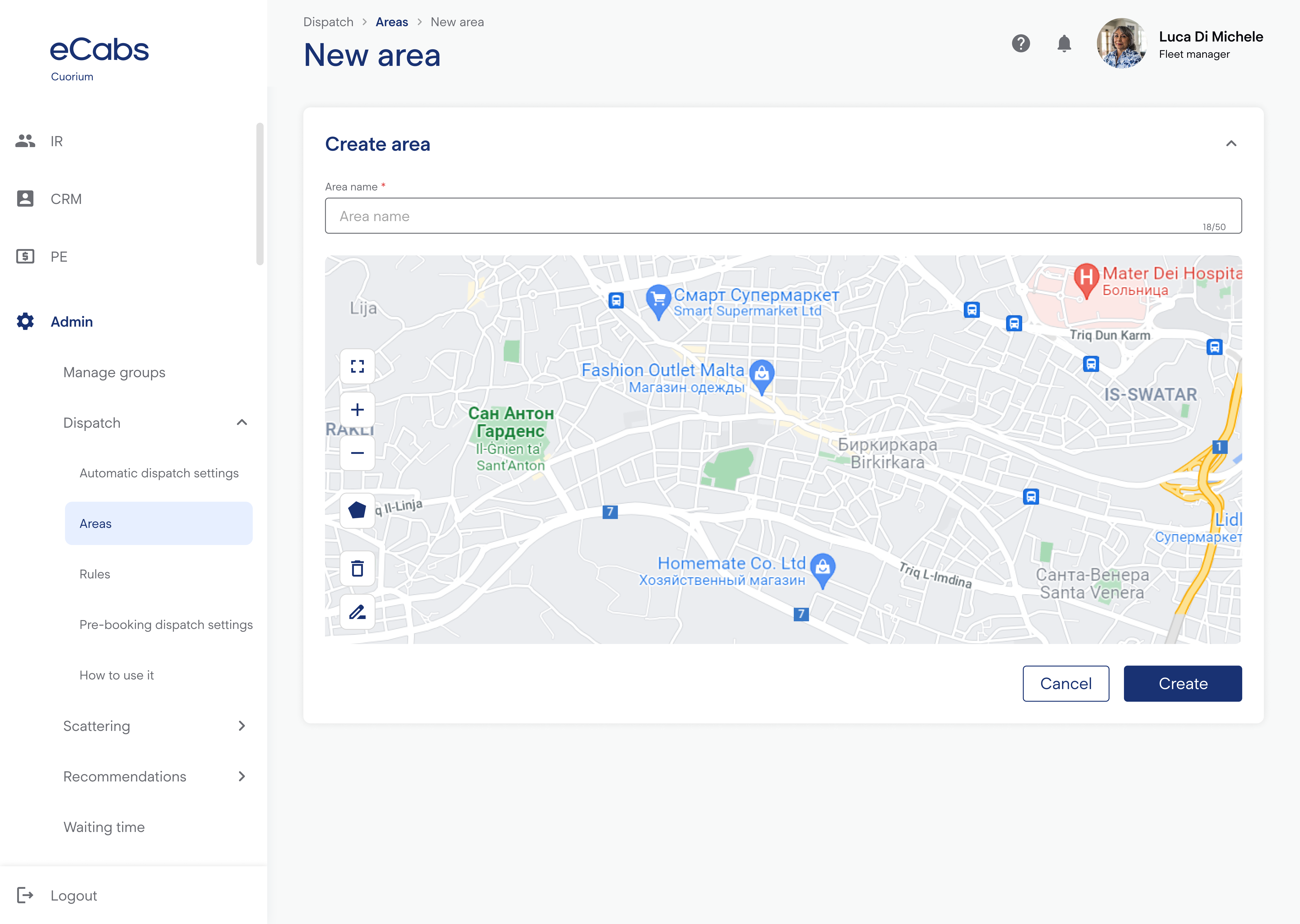Screen dimensions: 1300x924
Task: Open Pre-booking dispatch settings
Action: [166, 624]
